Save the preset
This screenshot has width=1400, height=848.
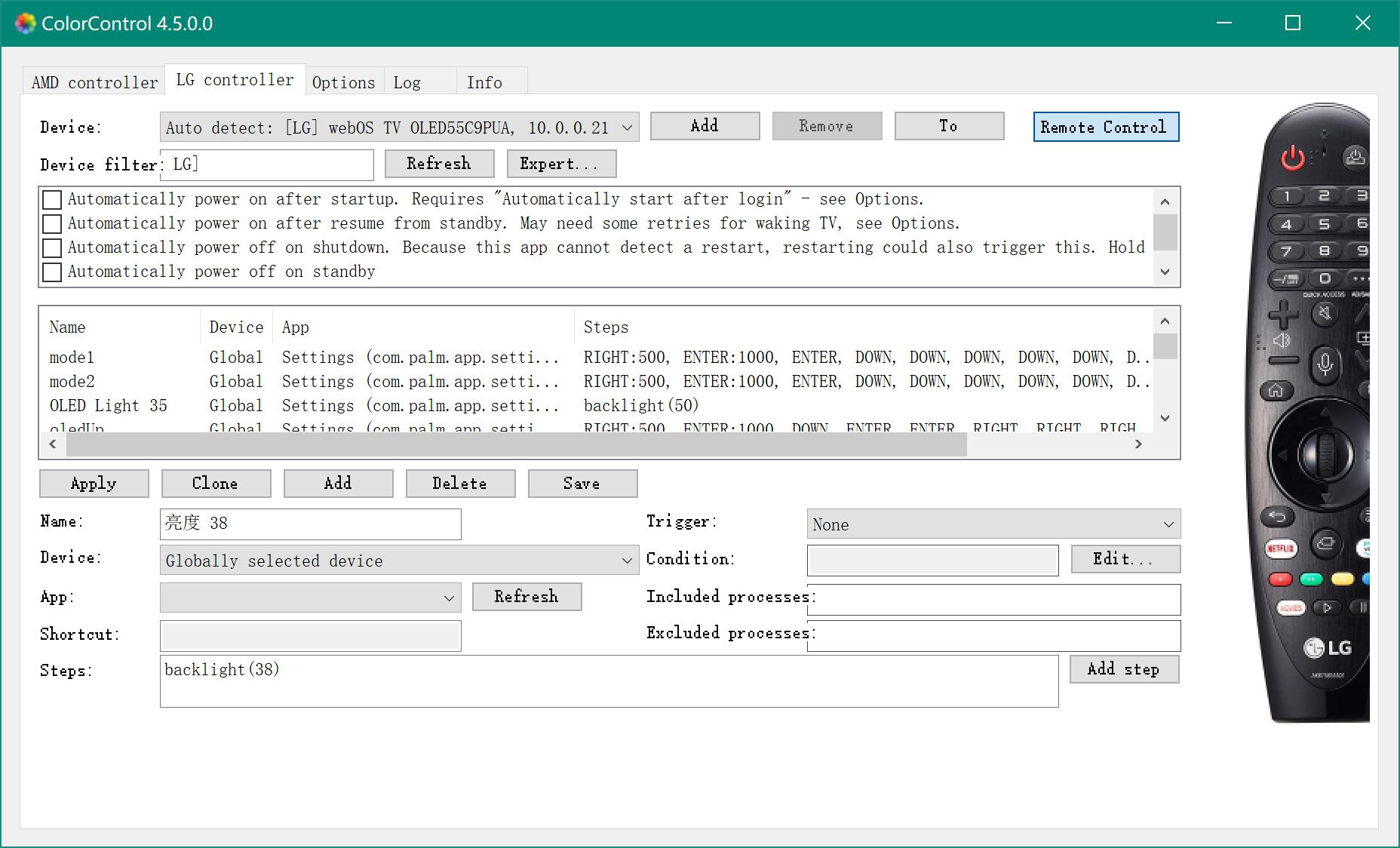pos(582,484)
